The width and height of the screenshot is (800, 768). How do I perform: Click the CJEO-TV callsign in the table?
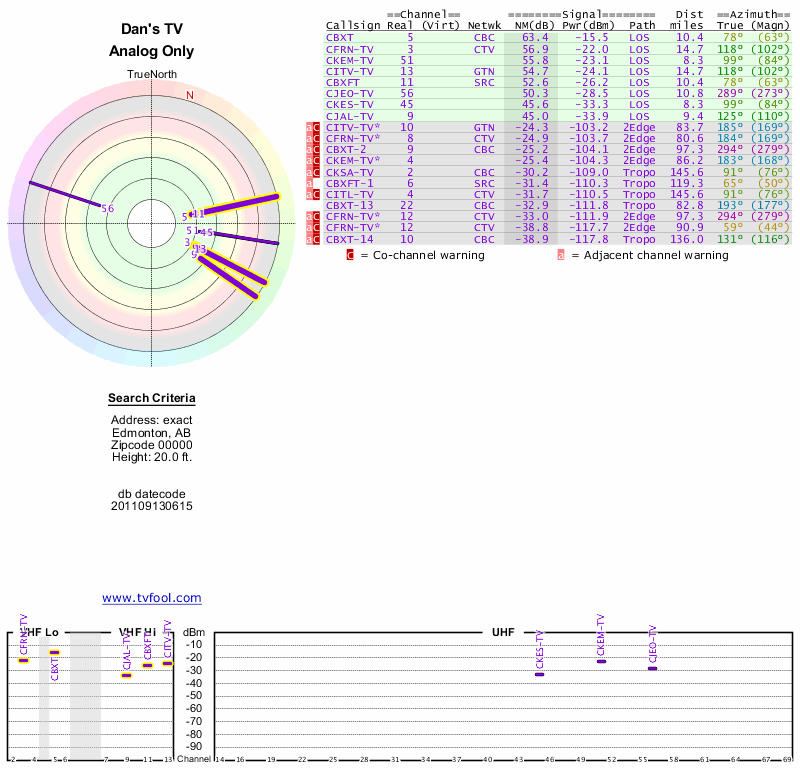click(350, 93)
